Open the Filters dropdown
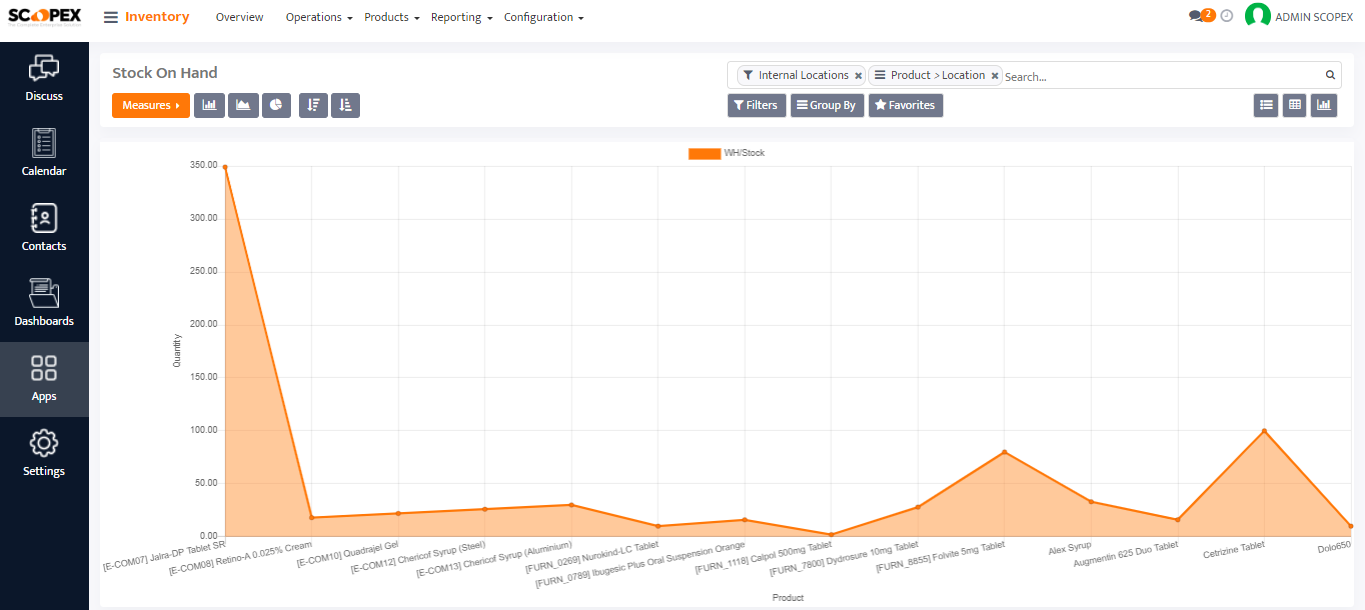1365x610 pixels. point(755,105)
